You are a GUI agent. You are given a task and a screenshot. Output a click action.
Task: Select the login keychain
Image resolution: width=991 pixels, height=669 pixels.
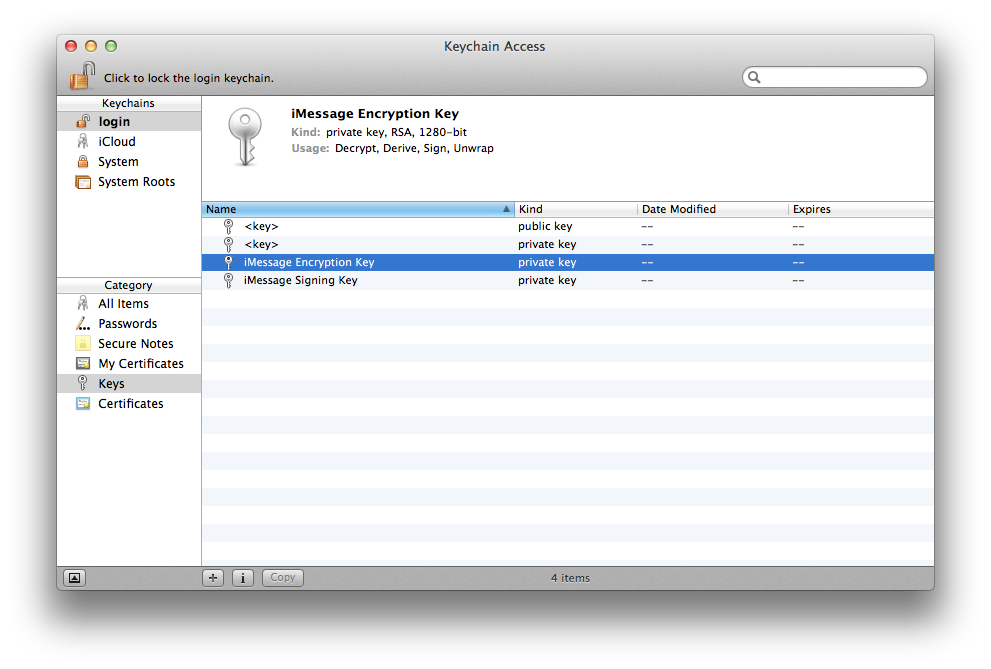click(x=129, y=121)
